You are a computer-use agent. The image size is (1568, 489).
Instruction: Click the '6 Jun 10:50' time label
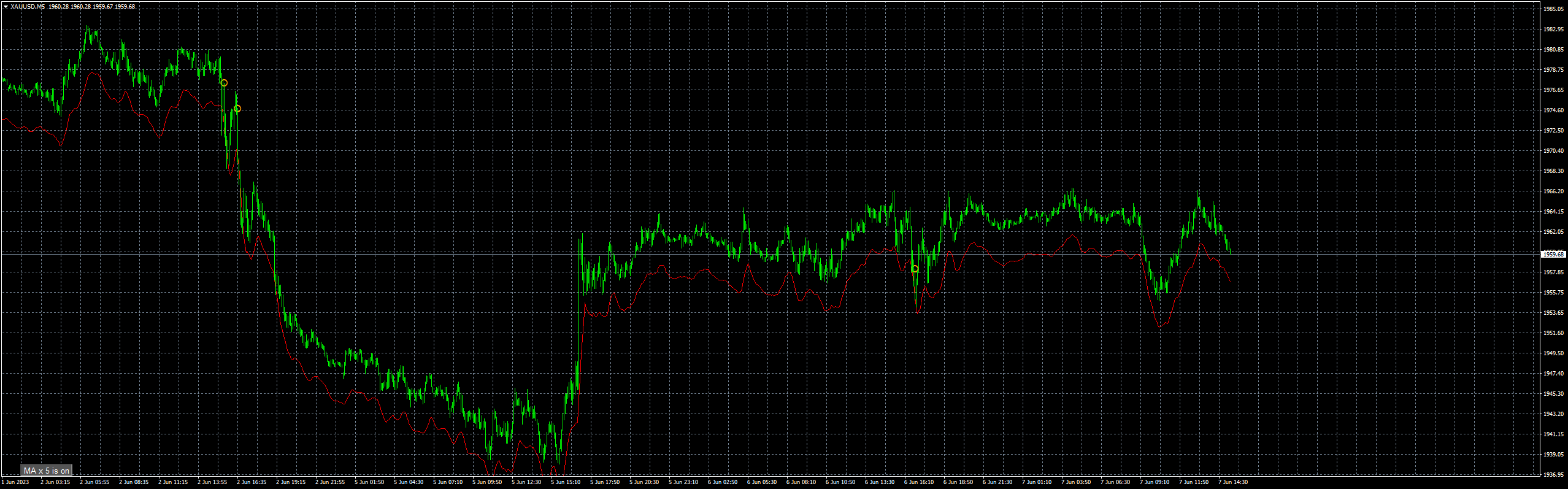tap(840, 482)
